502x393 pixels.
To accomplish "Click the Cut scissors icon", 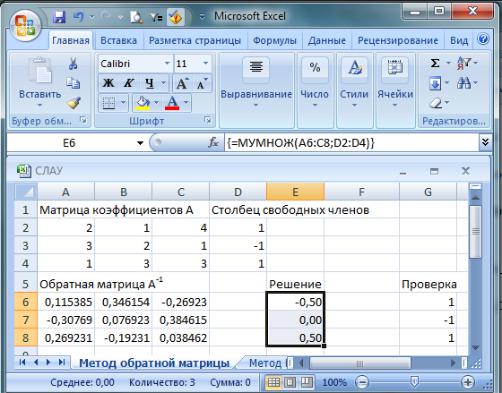I will 73,63.
